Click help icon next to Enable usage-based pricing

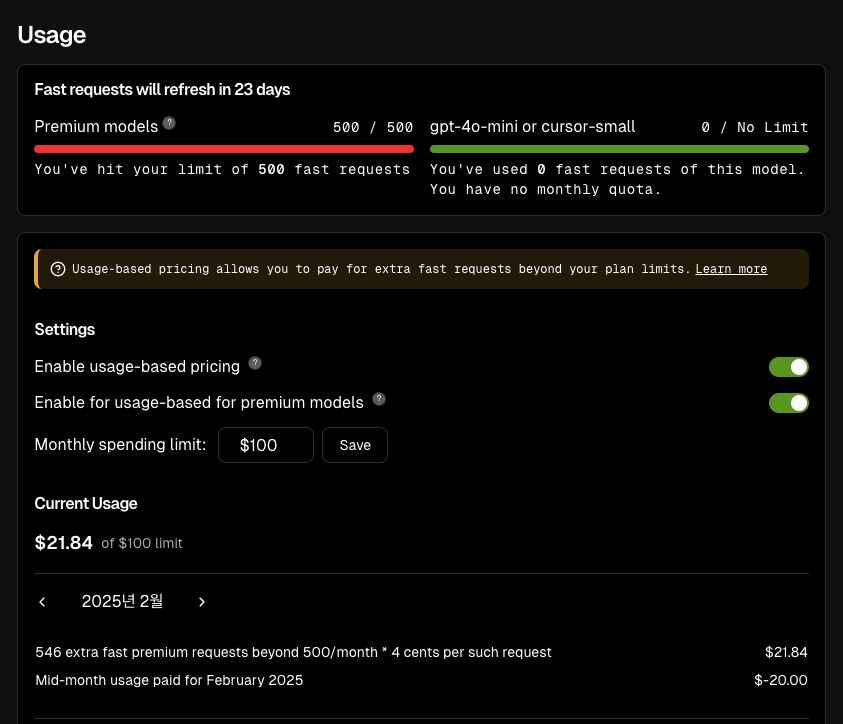pos(255,363)
